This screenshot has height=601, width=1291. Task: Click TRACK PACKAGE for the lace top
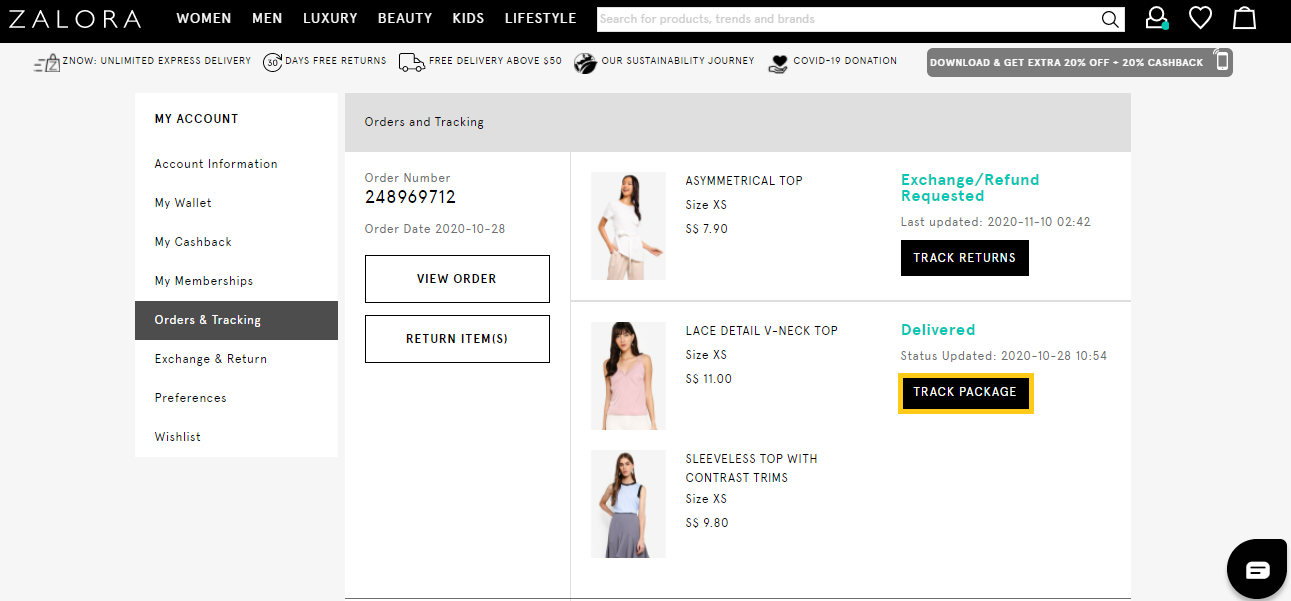coord(965,392)
